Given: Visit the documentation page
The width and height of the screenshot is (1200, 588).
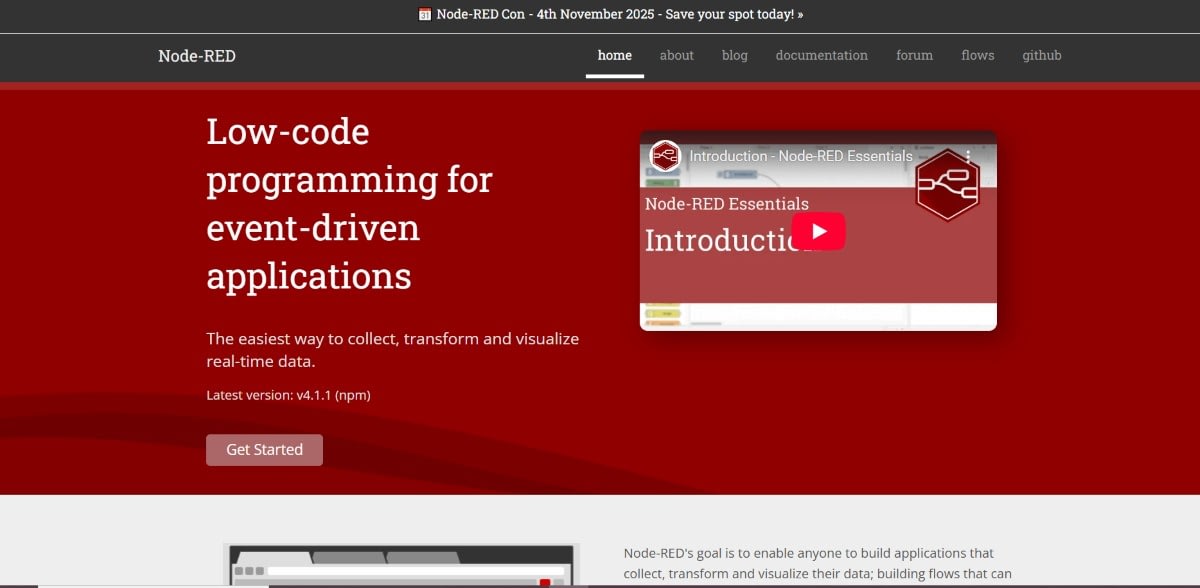Looking at the screenshot, I should (x=821, y=56).
